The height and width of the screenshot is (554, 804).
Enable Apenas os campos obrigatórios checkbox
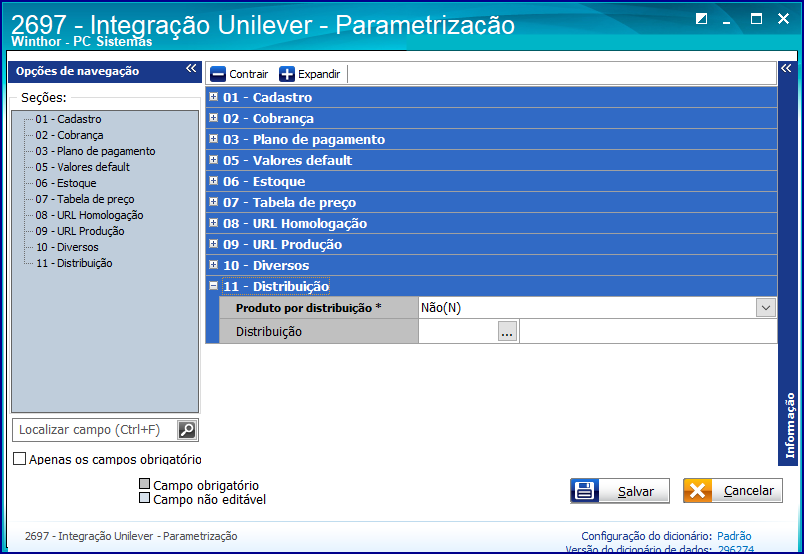click(19, 459)
